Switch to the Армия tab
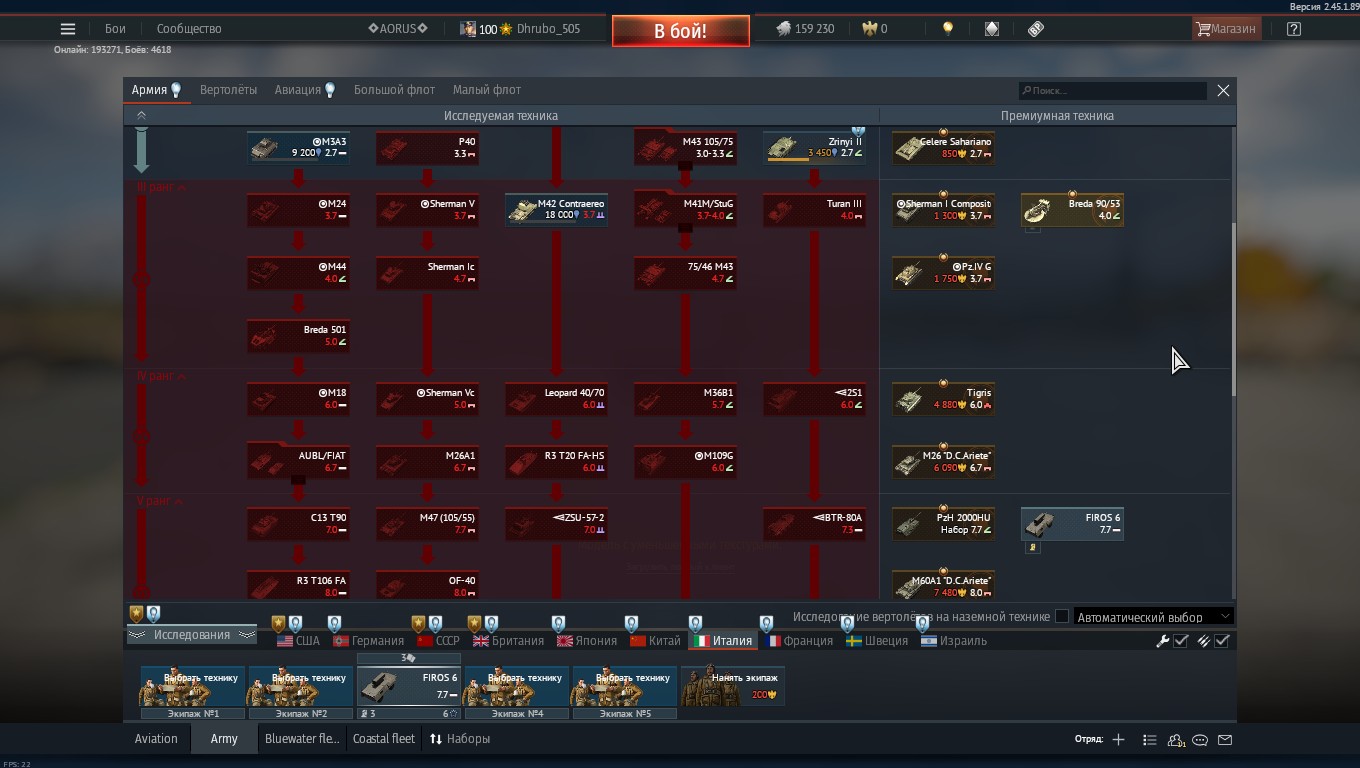The height and width of the screenshot is (768, 1360). click(x=156, y=90)
